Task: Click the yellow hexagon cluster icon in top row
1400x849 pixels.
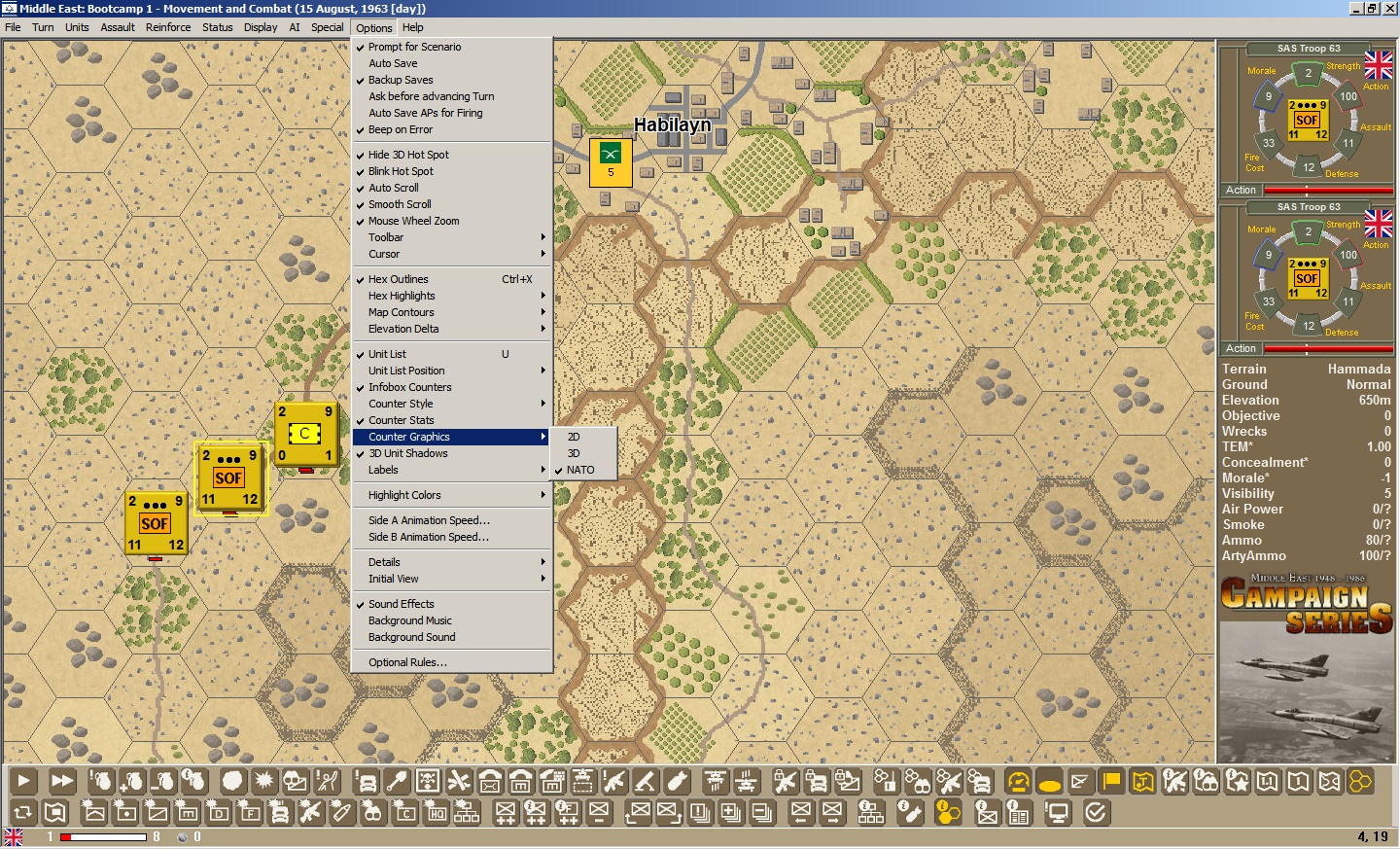Action: [x=1360, y=780]
